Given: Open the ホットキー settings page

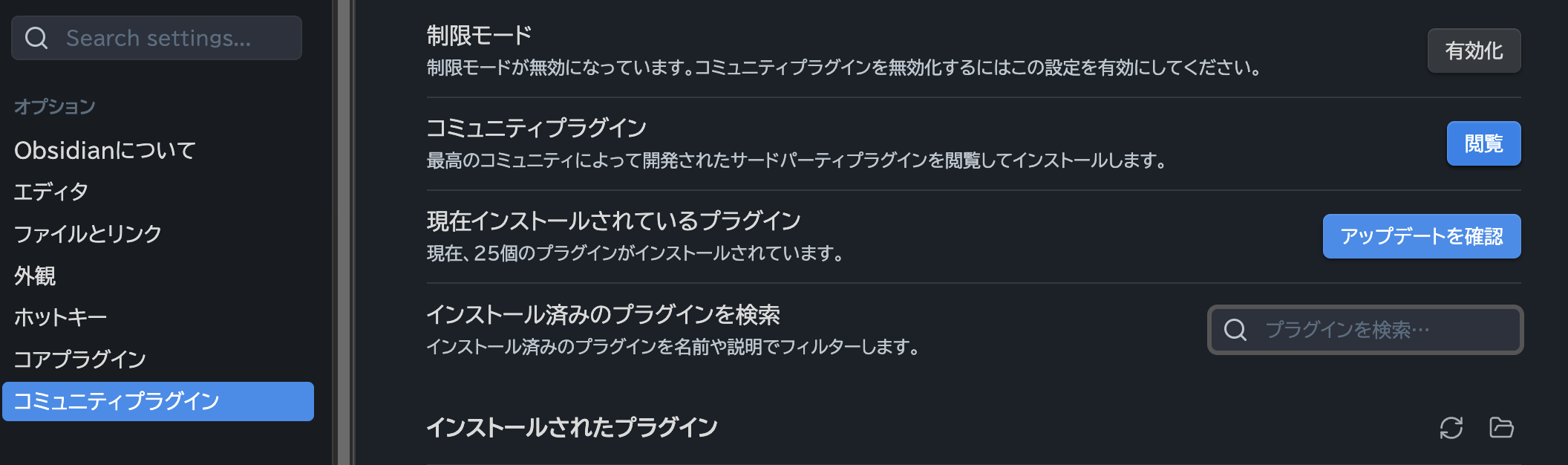Looking at the screenshot, I should pos(61,317).
